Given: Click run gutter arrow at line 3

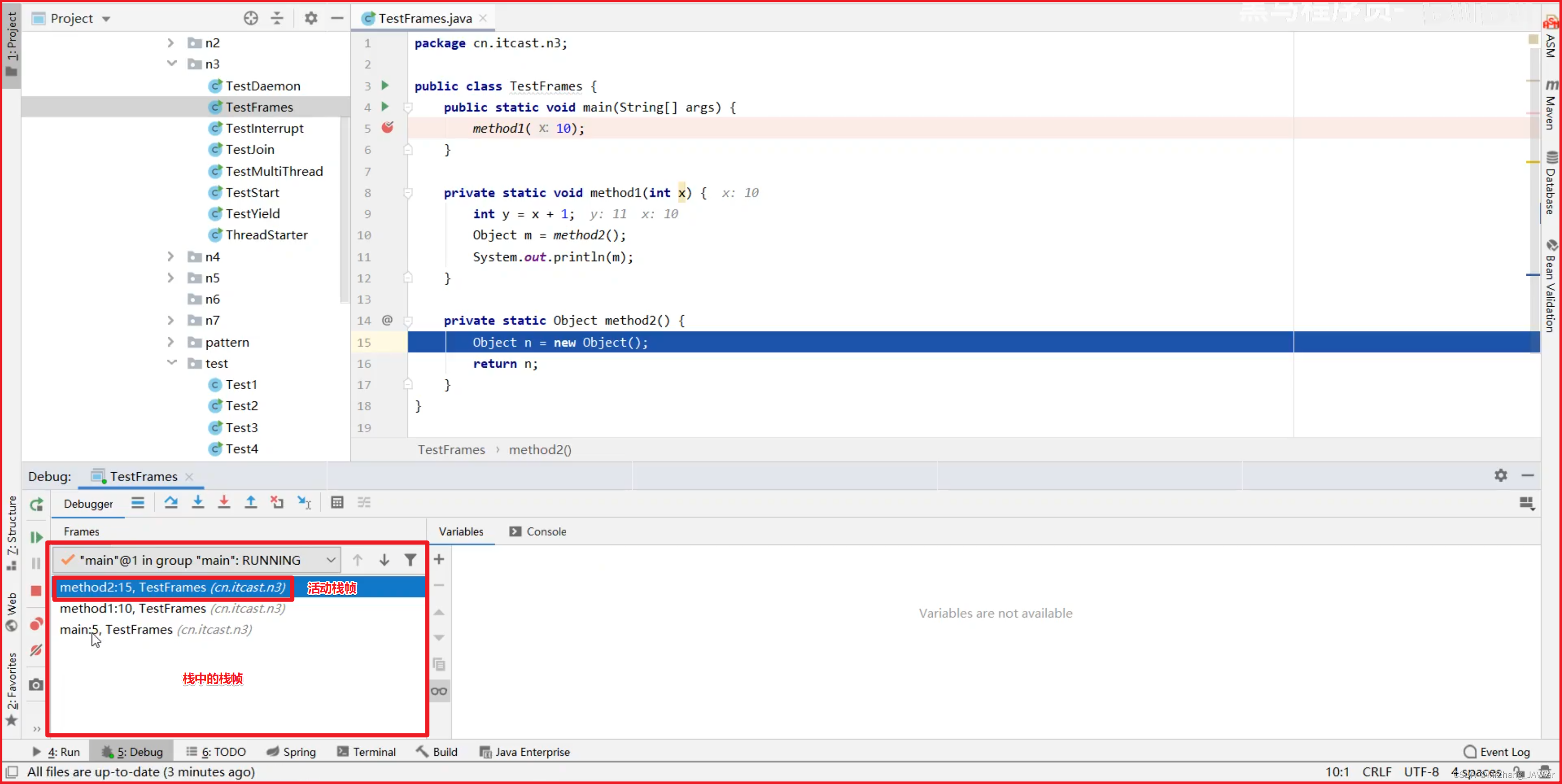Looking at the screenshot, I should pyautogui.click(x=385, y=85).
